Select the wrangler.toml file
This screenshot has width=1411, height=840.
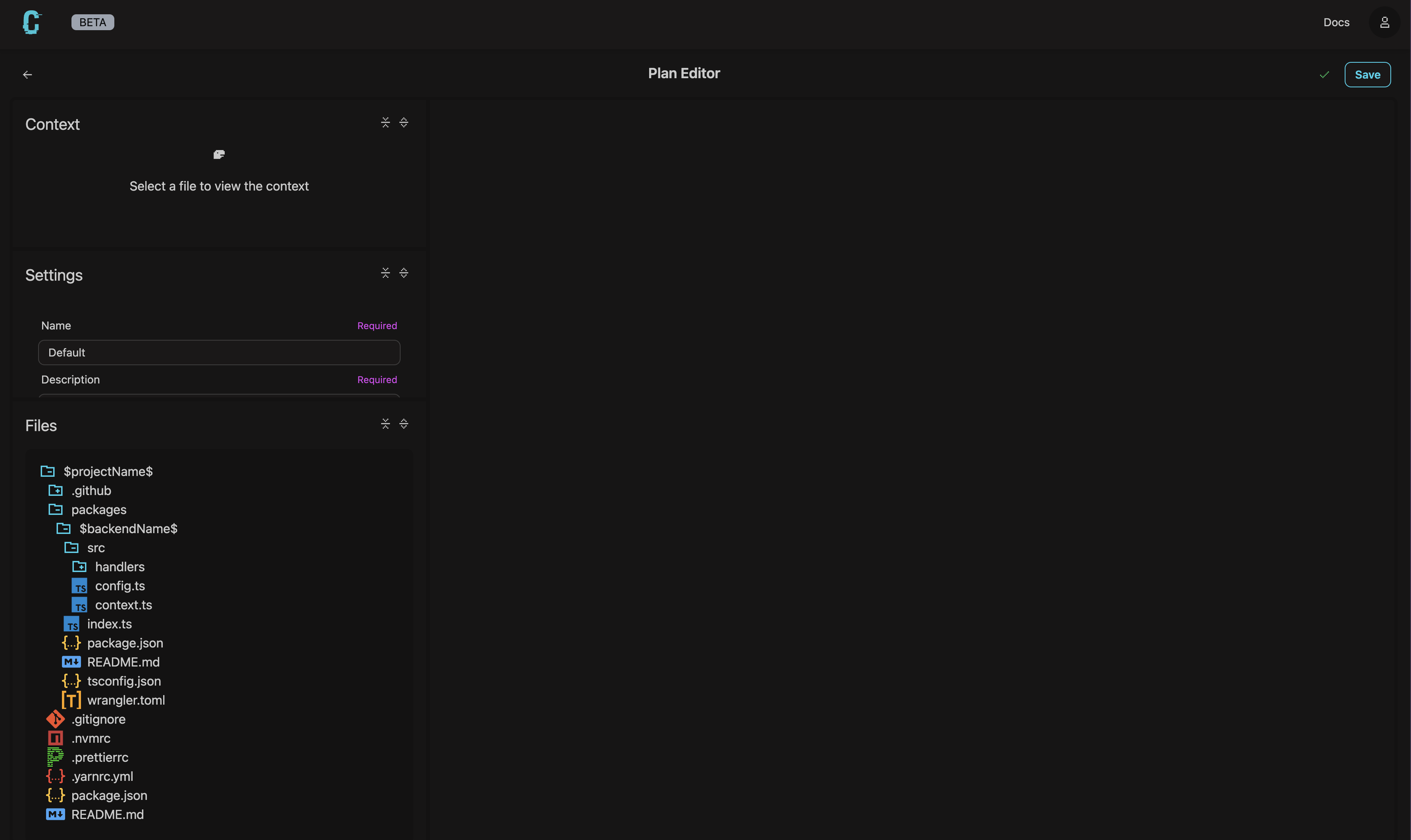(x=125, y=699)
